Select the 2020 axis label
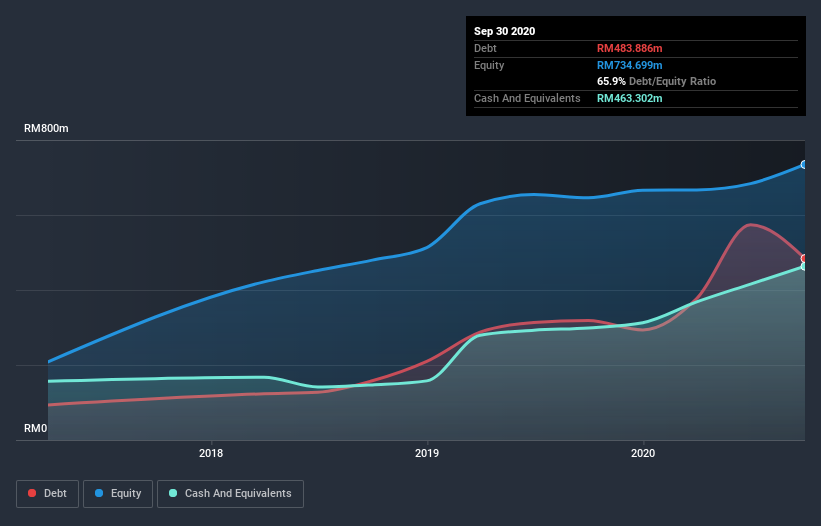 (x=643, y=453)
